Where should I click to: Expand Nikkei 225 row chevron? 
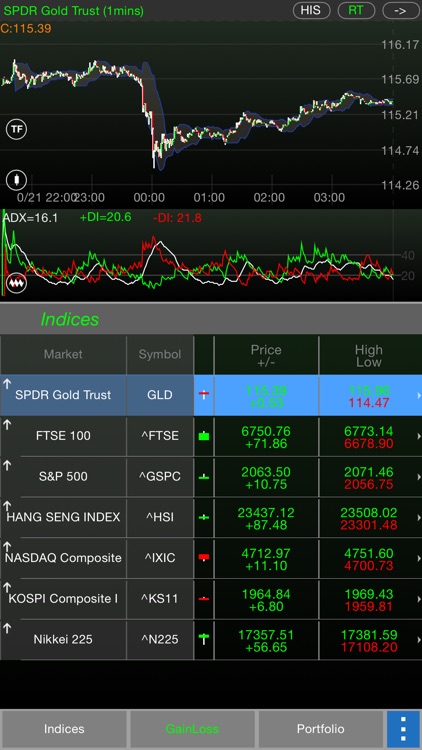point(418,640)
